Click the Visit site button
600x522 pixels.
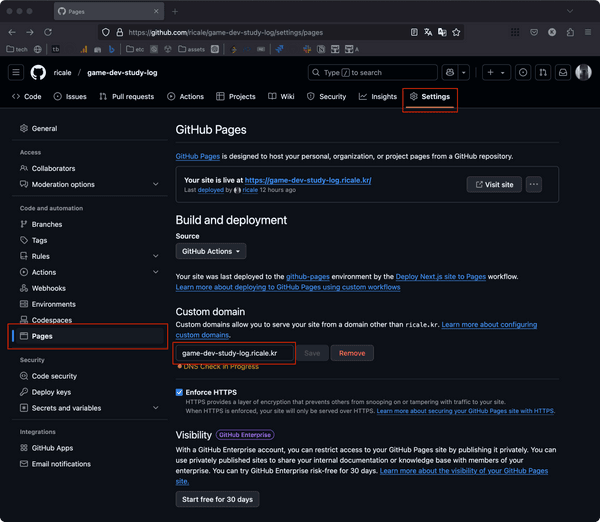494,184
